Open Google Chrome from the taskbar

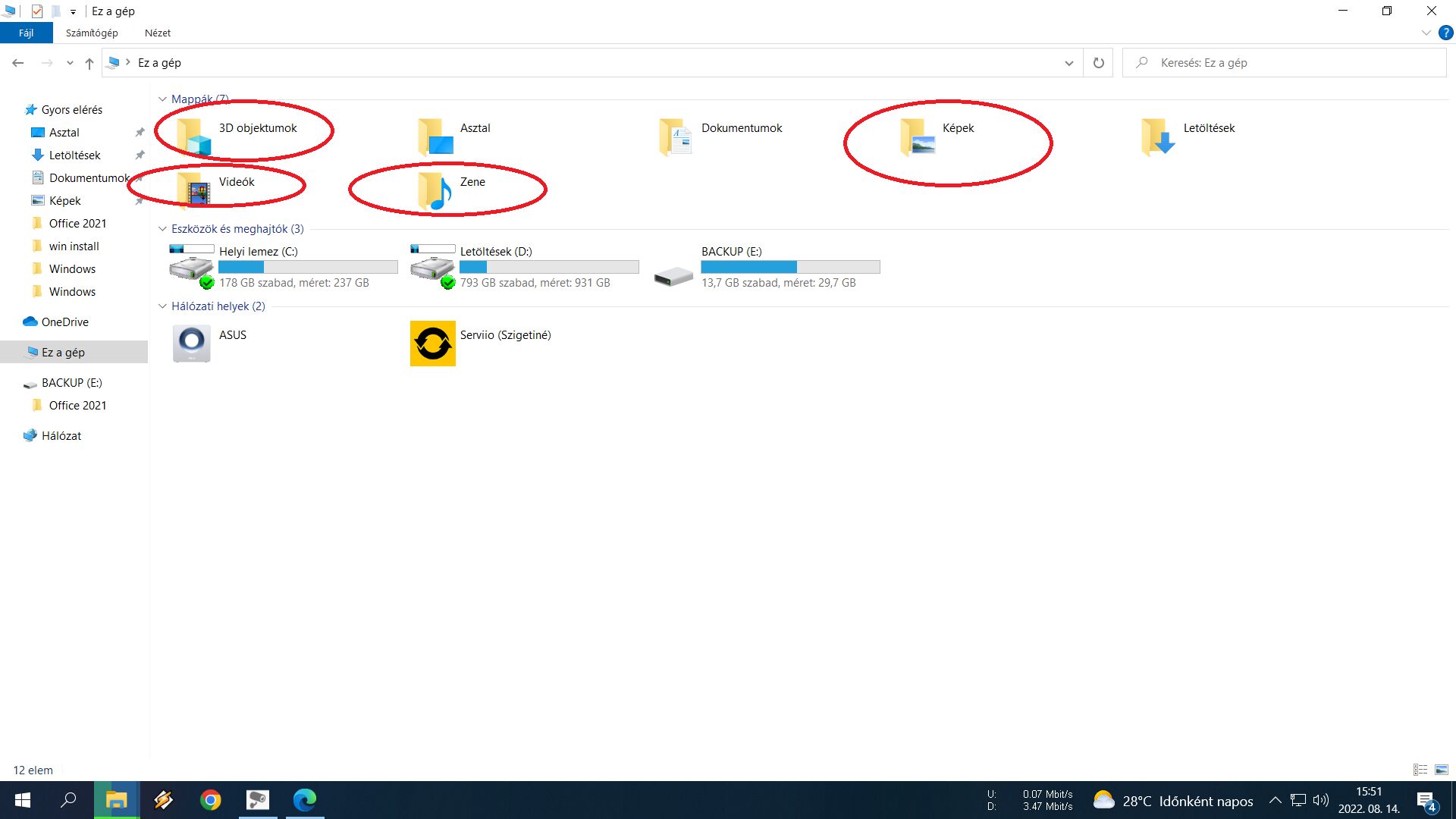click(211, 800)
